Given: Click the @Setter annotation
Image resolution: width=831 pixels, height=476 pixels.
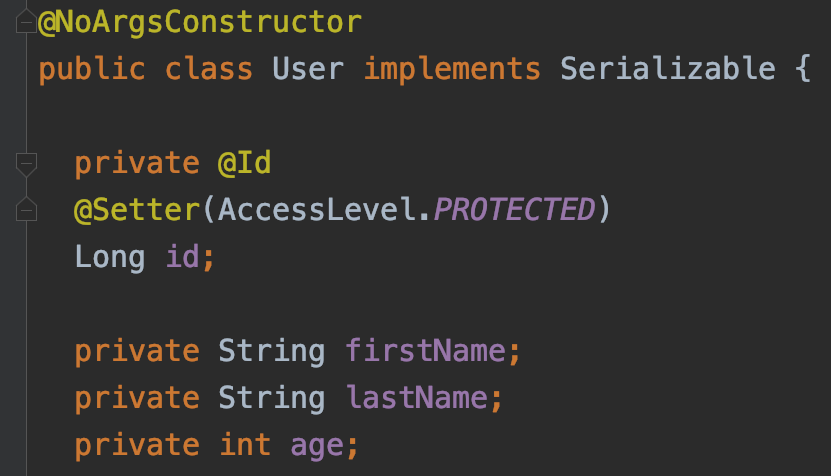Looking at the screenshot, I should coord(137,210).
